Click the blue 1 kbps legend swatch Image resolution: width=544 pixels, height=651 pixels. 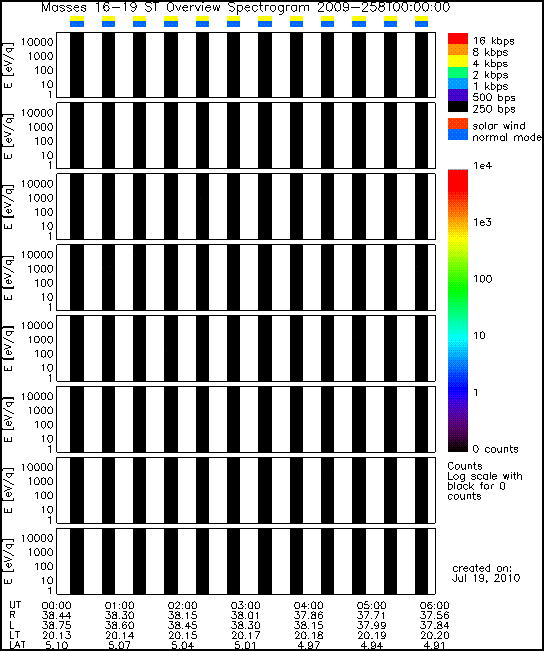[458, 84]
